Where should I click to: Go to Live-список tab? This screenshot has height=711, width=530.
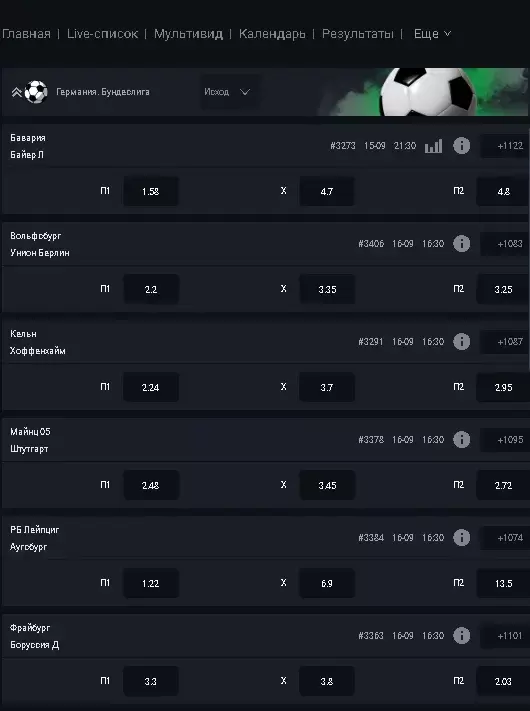tap(102, 34)
